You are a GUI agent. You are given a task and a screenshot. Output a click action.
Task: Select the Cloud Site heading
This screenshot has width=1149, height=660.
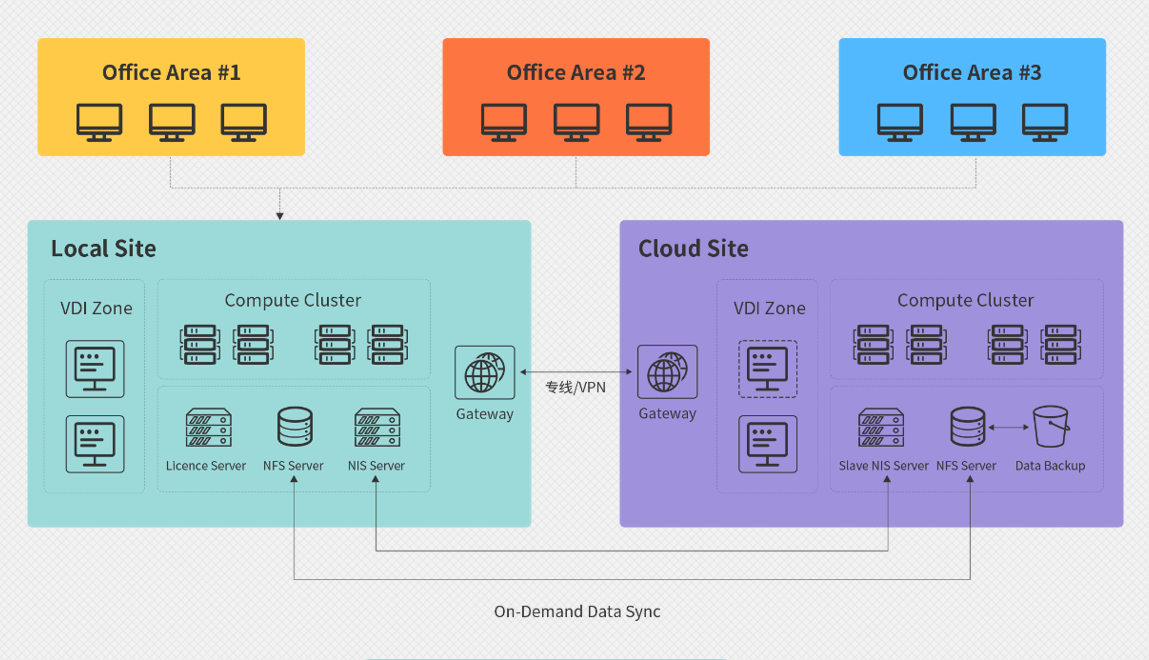coord(693,248)
